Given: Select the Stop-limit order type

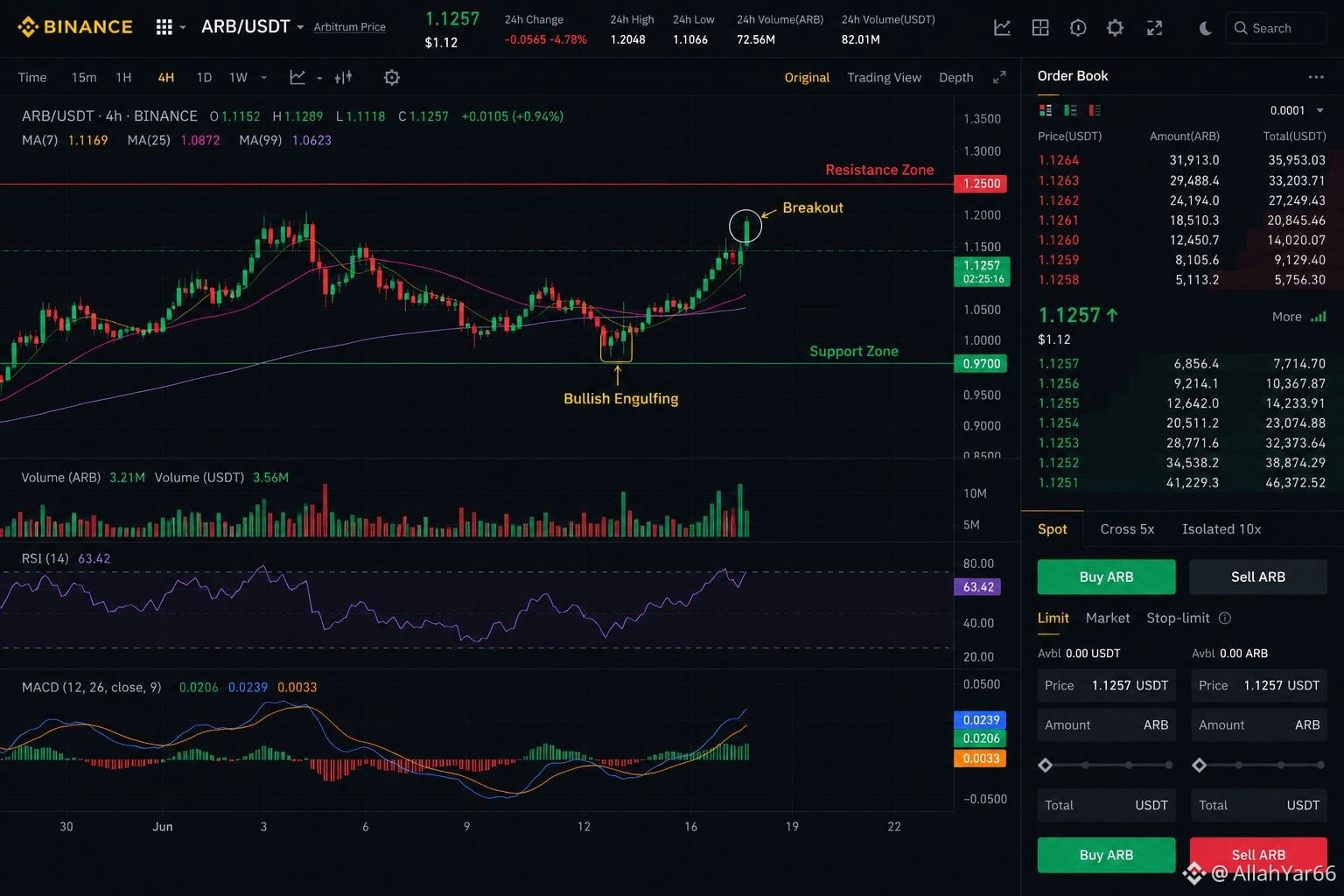Looking at the screenshot, I should (1178, 618).
